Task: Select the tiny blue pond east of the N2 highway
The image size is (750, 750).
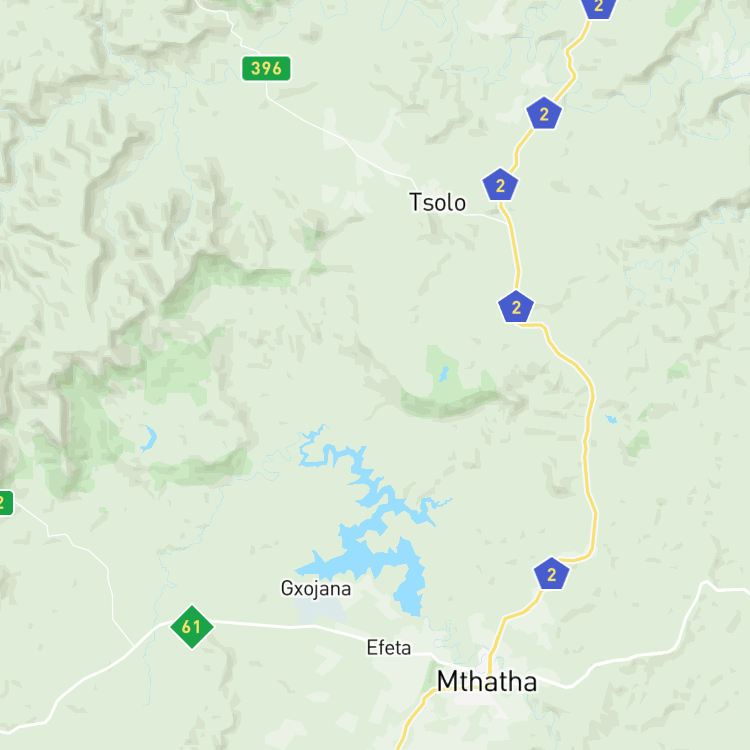Action: pyautogui.click(x=611, y=419)
